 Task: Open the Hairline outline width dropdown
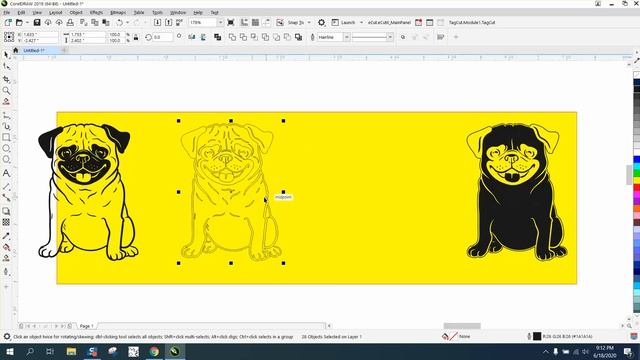click(347, 37)
